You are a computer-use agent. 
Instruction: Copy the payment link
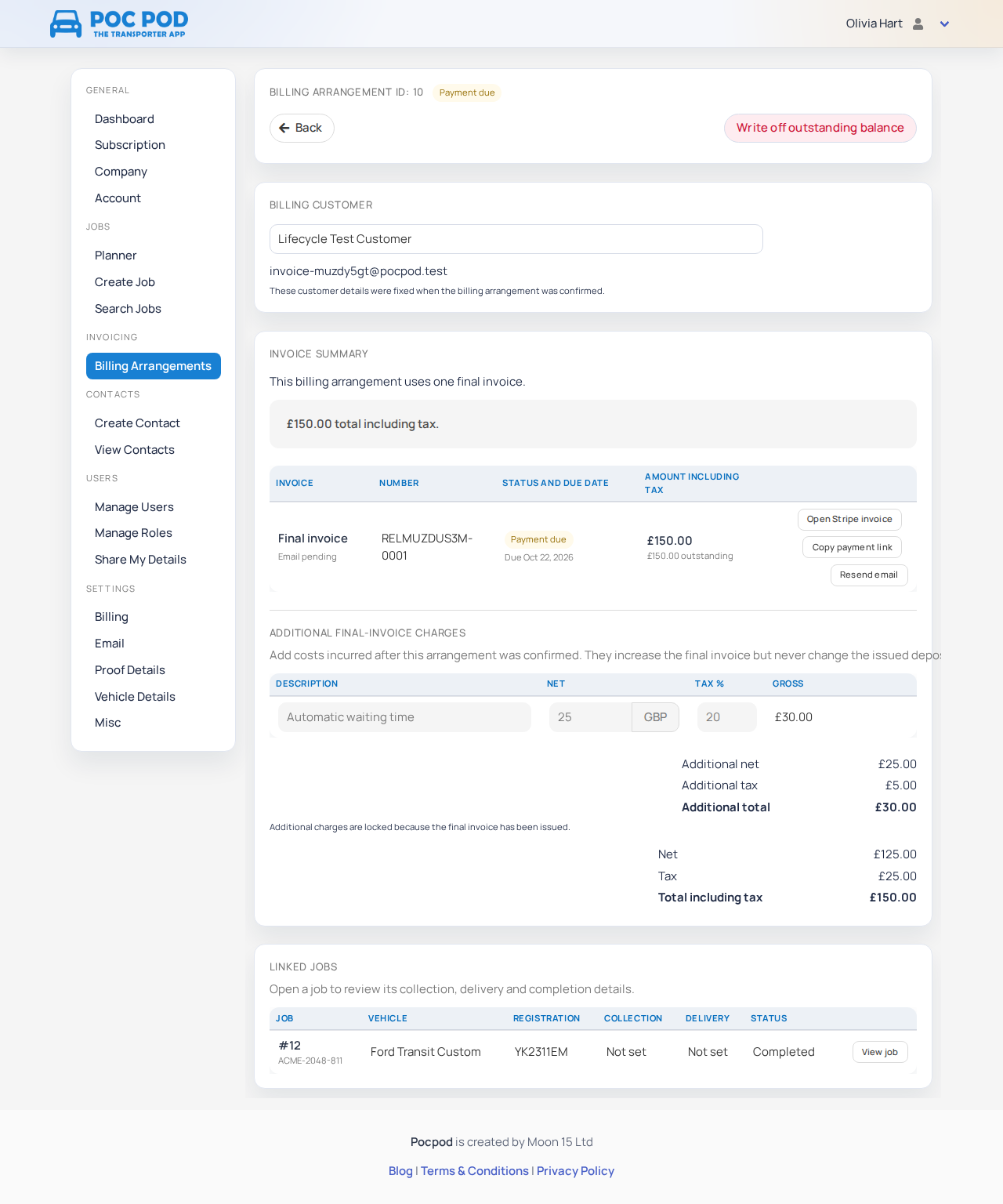(x=852, y=547)
